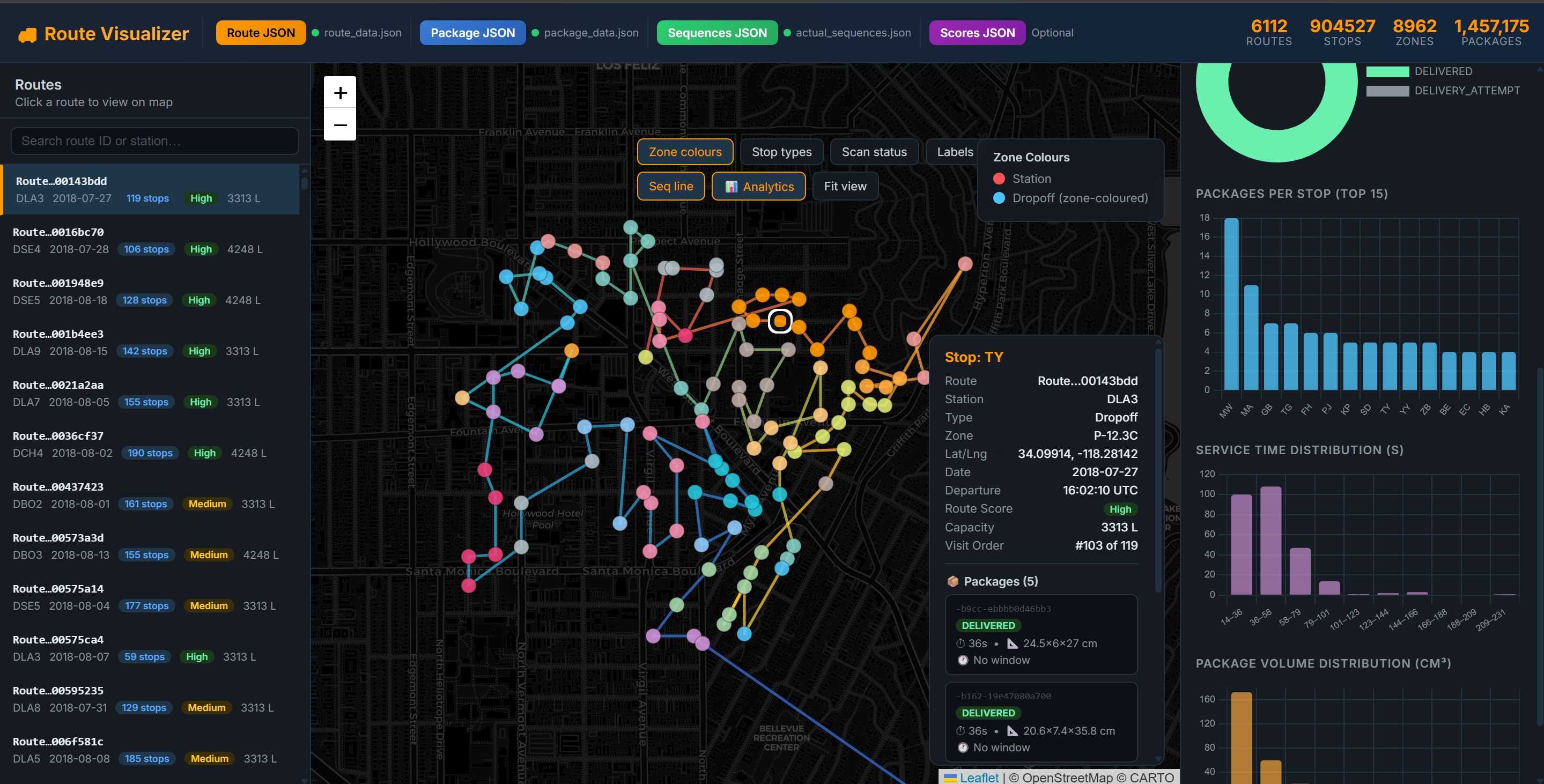The image size is (1544, 784).
Task: Click the Leaflet attribution link
Action: tap(979, 778)
